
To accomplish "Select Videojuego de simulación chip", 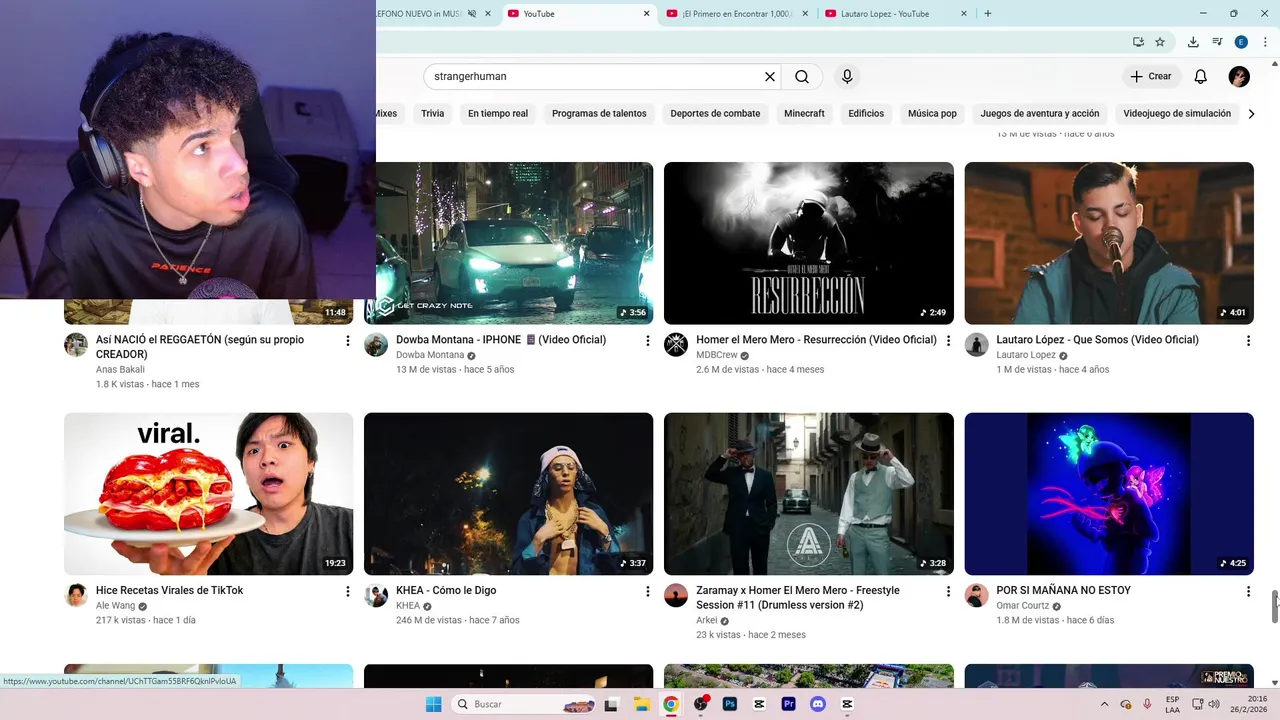I will (x=1177, y=113).
